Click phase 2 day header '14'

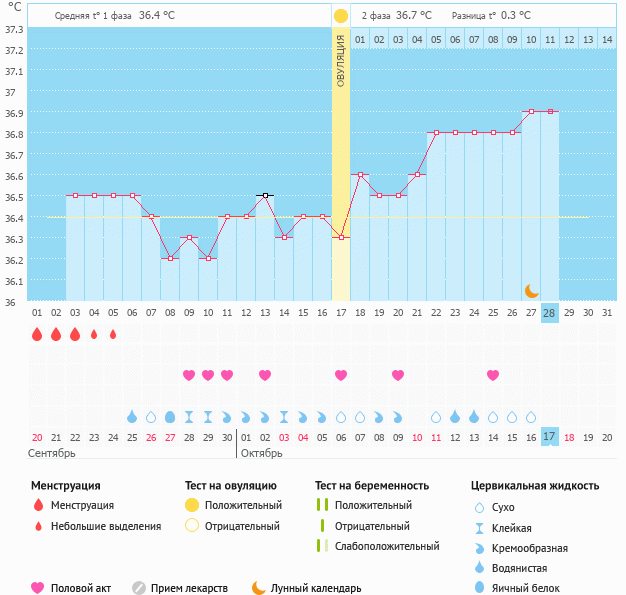[x=606, y=40]
